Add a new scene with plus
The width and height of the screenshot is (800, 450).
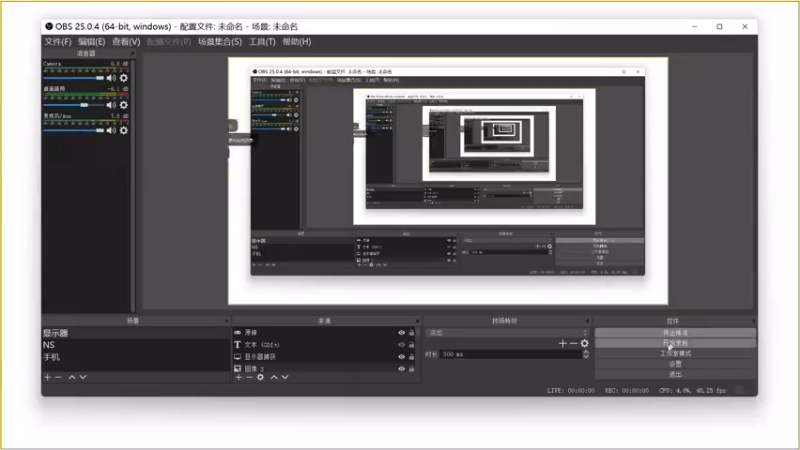click(x=47, y=377)
